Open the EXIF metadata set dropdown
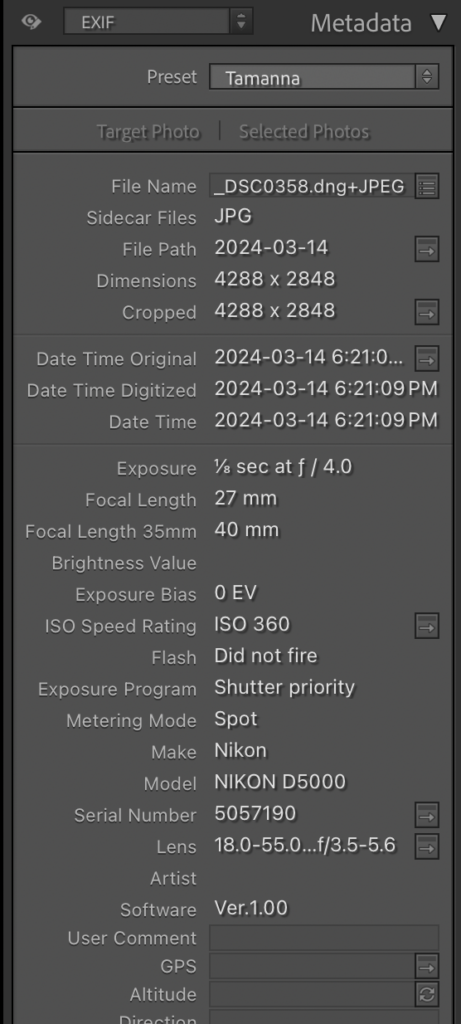 [x=158, y=22]
